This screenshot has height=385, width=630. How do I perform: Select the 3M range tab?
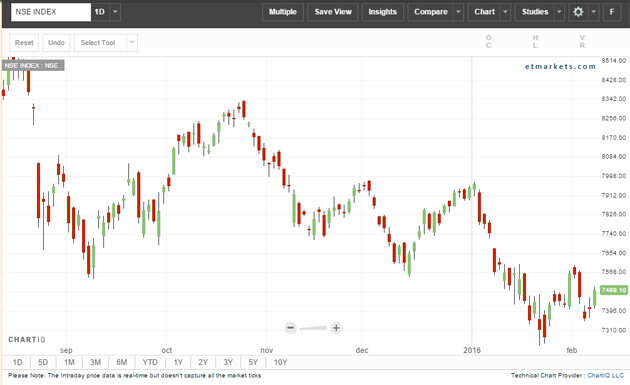pyautogui.click(x=95, y=362)
